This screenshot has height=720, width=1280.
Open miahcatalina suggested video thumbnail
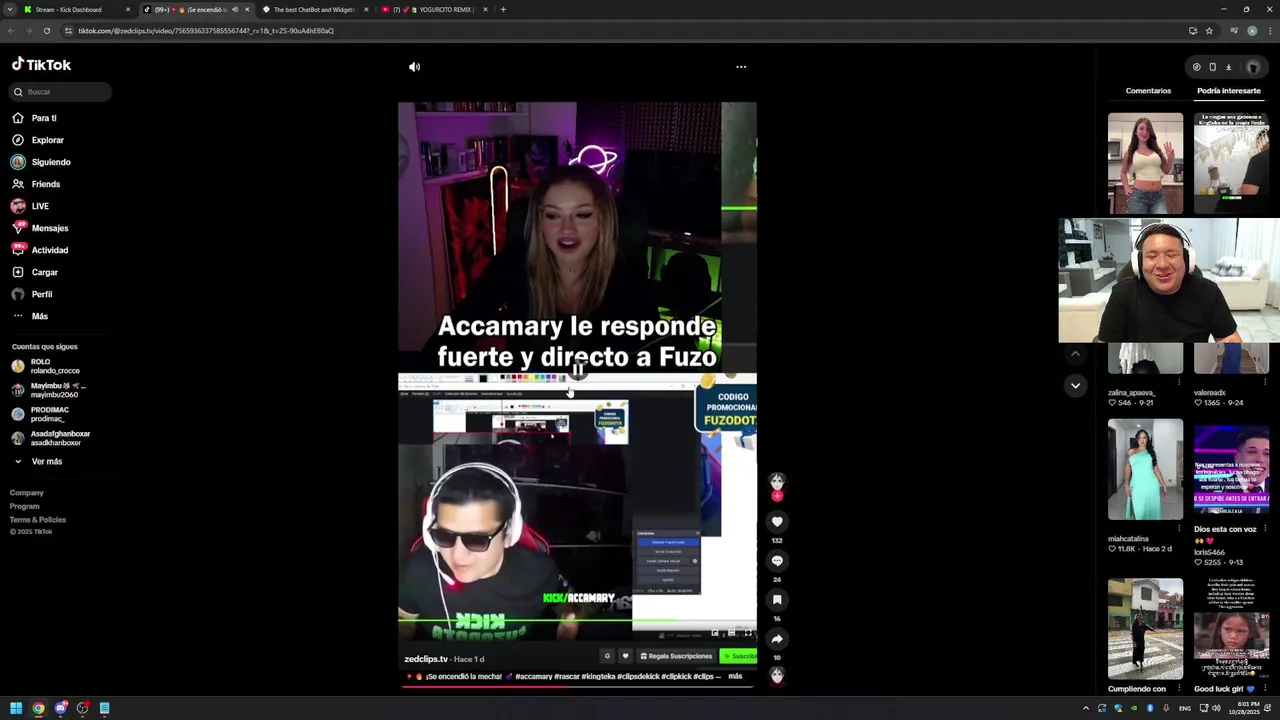[1145, 470]
